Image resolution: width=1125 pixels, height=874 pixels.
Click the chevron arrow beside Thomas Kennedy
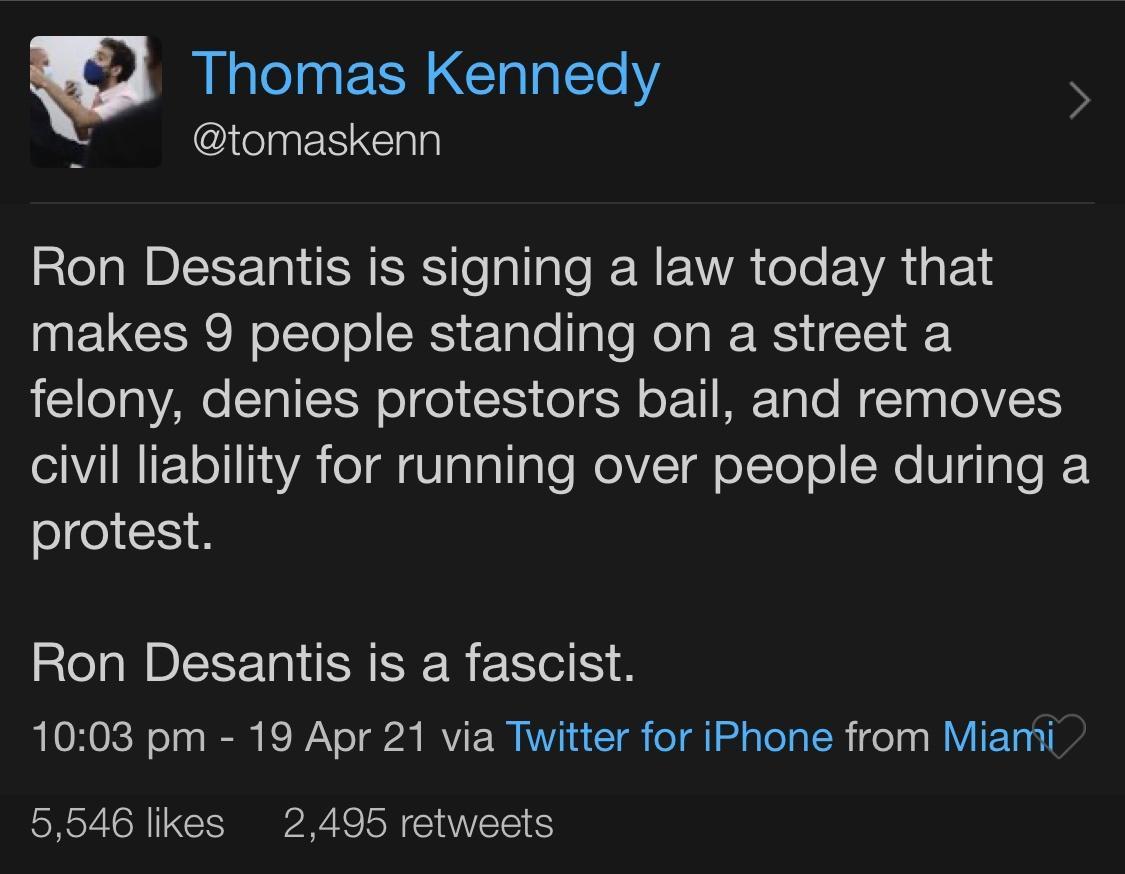[x=1078, y=101]
